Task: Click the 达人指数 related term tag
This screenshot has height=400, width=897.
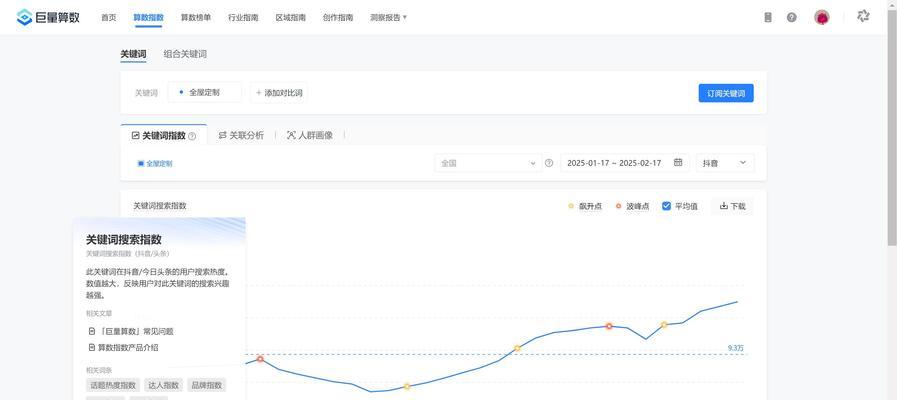Action: tap(165, 385)
